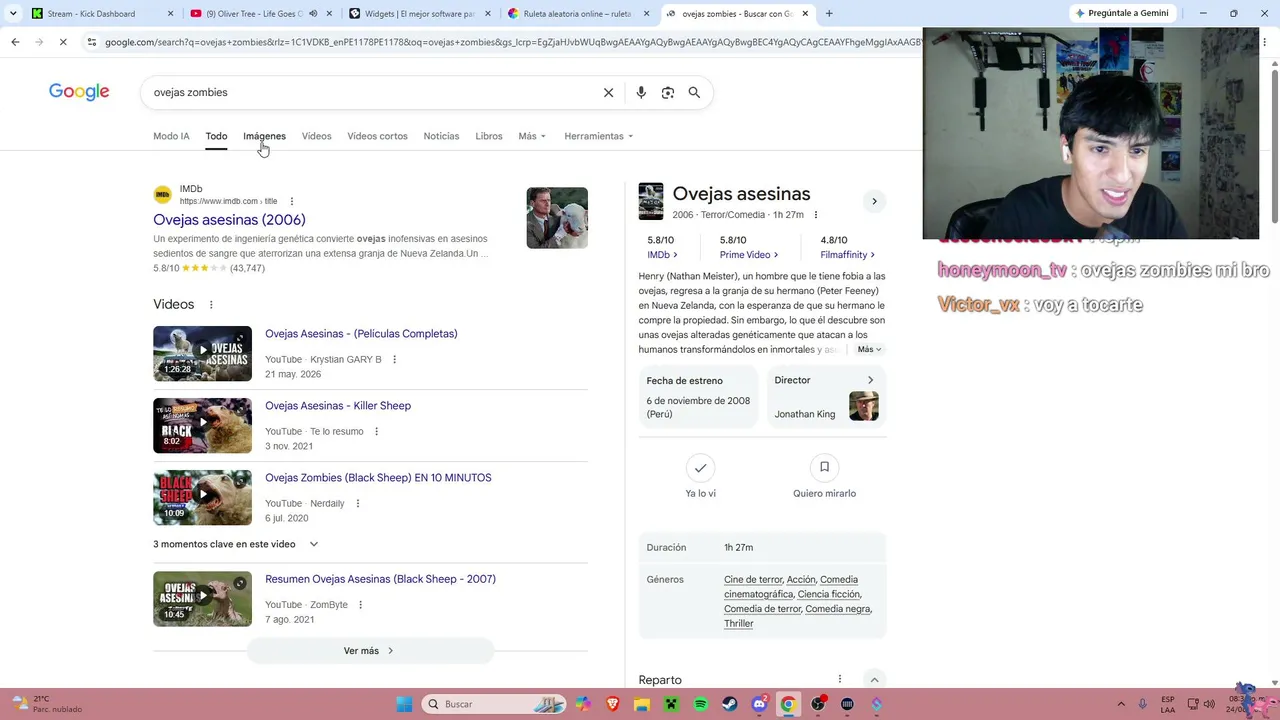Expand 3 momentos clave en este video
Viewport: 1280px width, 720px height.
click(236, 544)
